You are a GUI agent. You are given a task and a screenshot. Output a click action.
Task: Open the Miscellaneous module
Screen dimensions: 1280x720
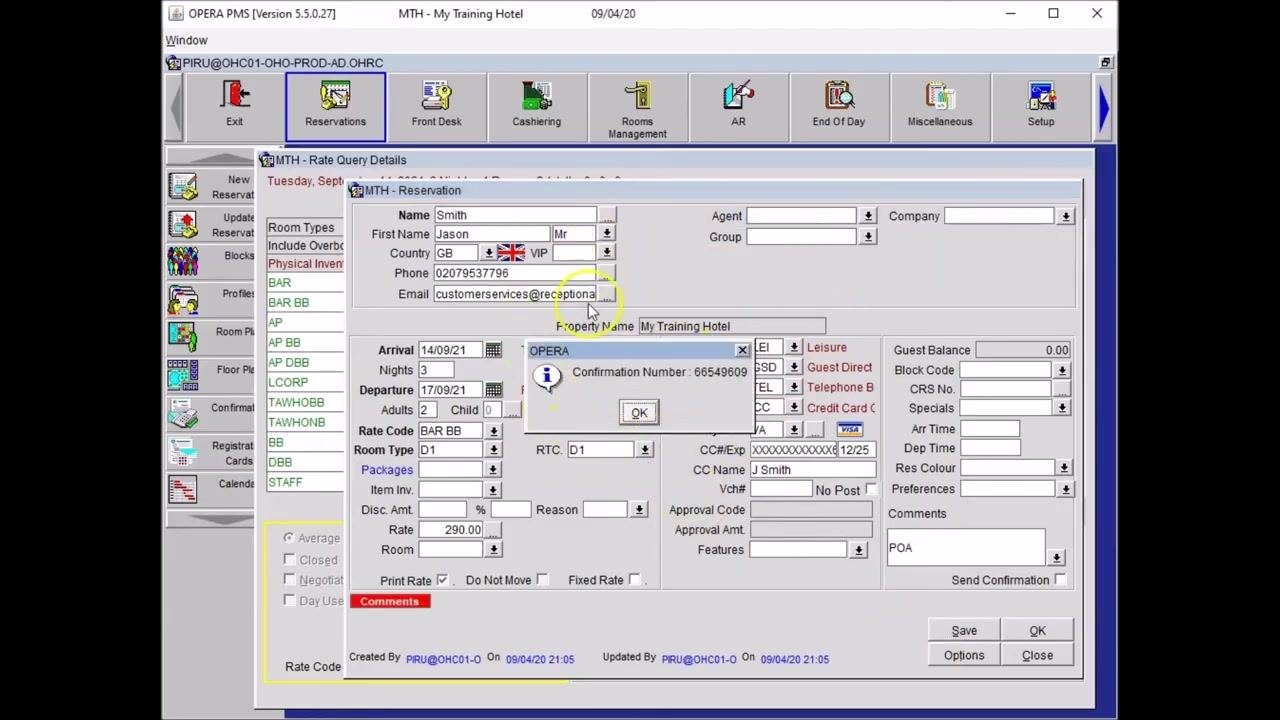click(x=940, y=105)
